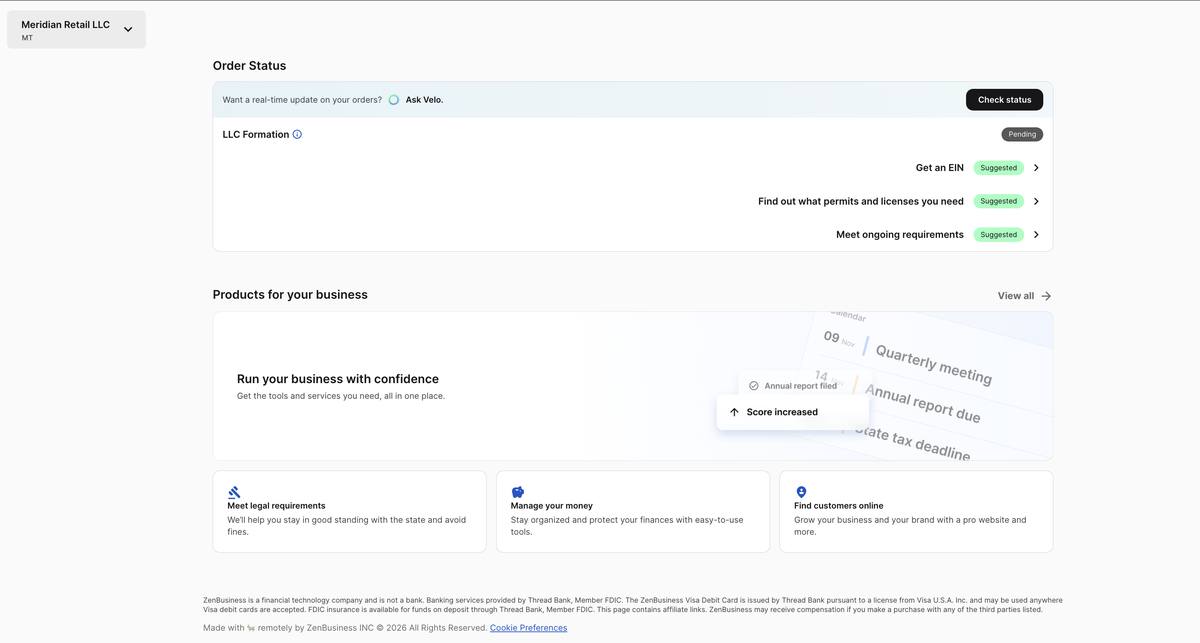Click the Velo spinner icon
The height and width of the screenshot is (643, 1200).
click(394, 100)
